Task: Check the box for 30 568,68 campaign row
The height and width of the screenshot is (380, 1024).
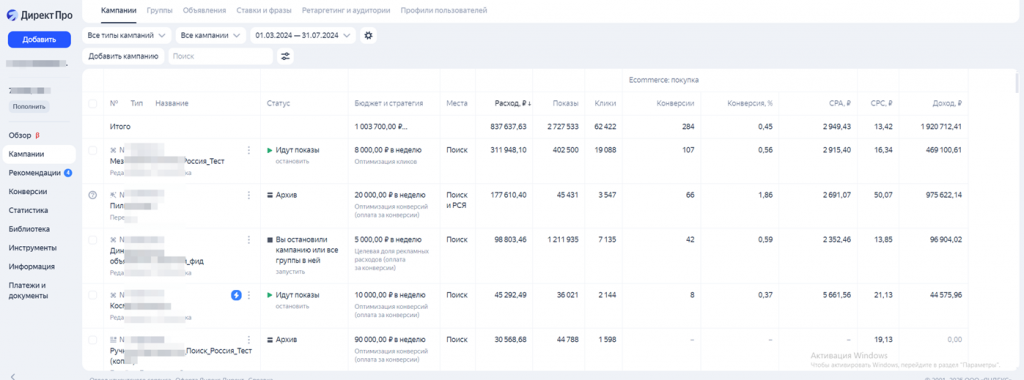Action: point(92,340)
